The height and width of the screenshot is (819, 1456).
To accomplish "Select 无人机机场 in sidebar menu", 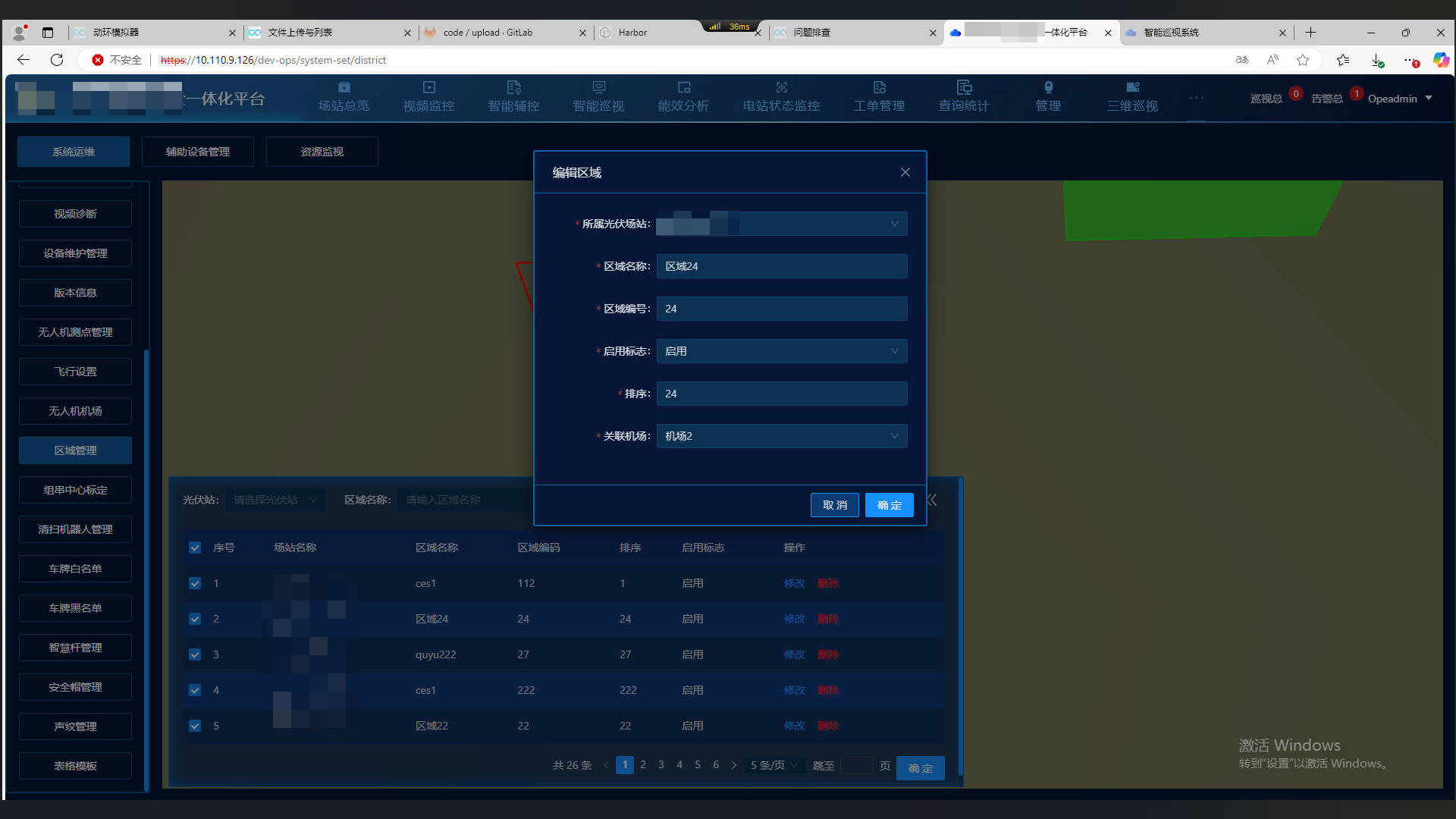I will pos(75,411).
